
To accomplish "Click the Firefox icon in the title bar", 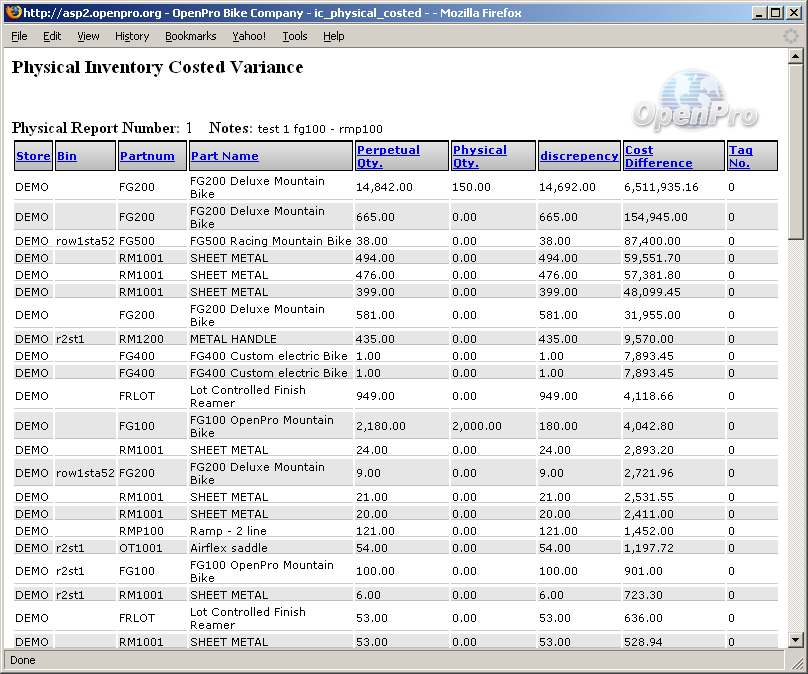I will coord(12,13).
